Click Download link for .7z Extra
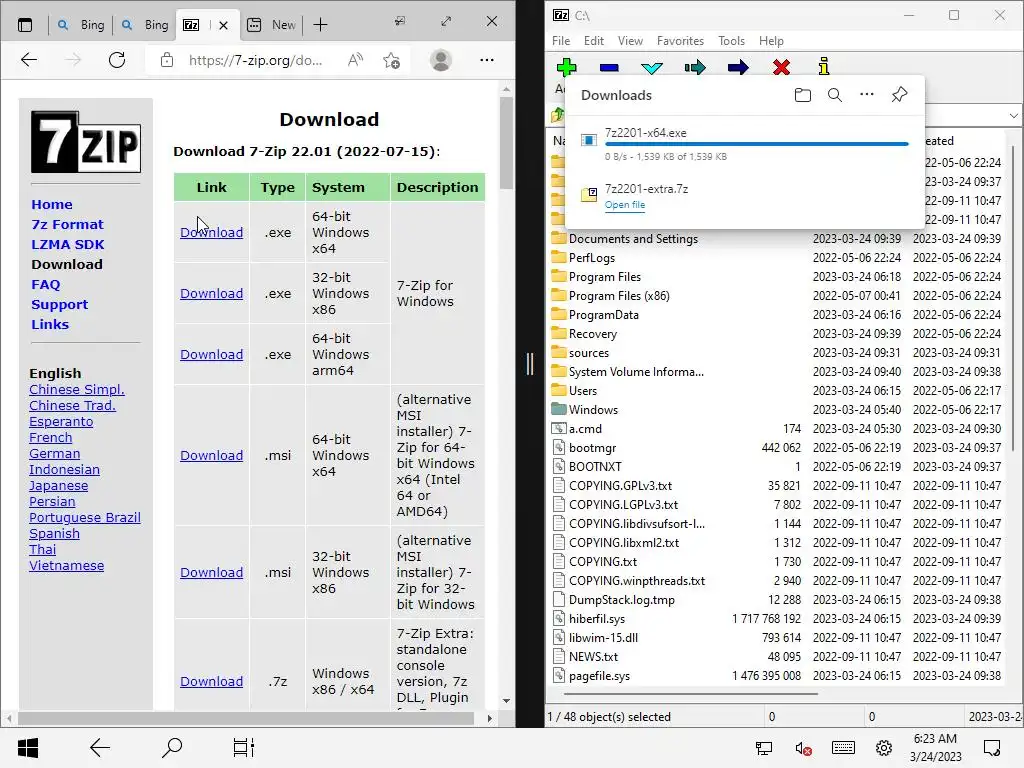This screenshot has width=1024, height=768. point(212,682)
